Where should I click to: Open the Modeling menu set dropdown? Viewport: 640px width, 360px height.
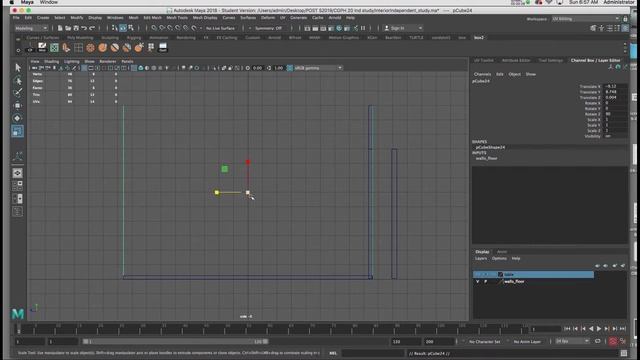31,28
